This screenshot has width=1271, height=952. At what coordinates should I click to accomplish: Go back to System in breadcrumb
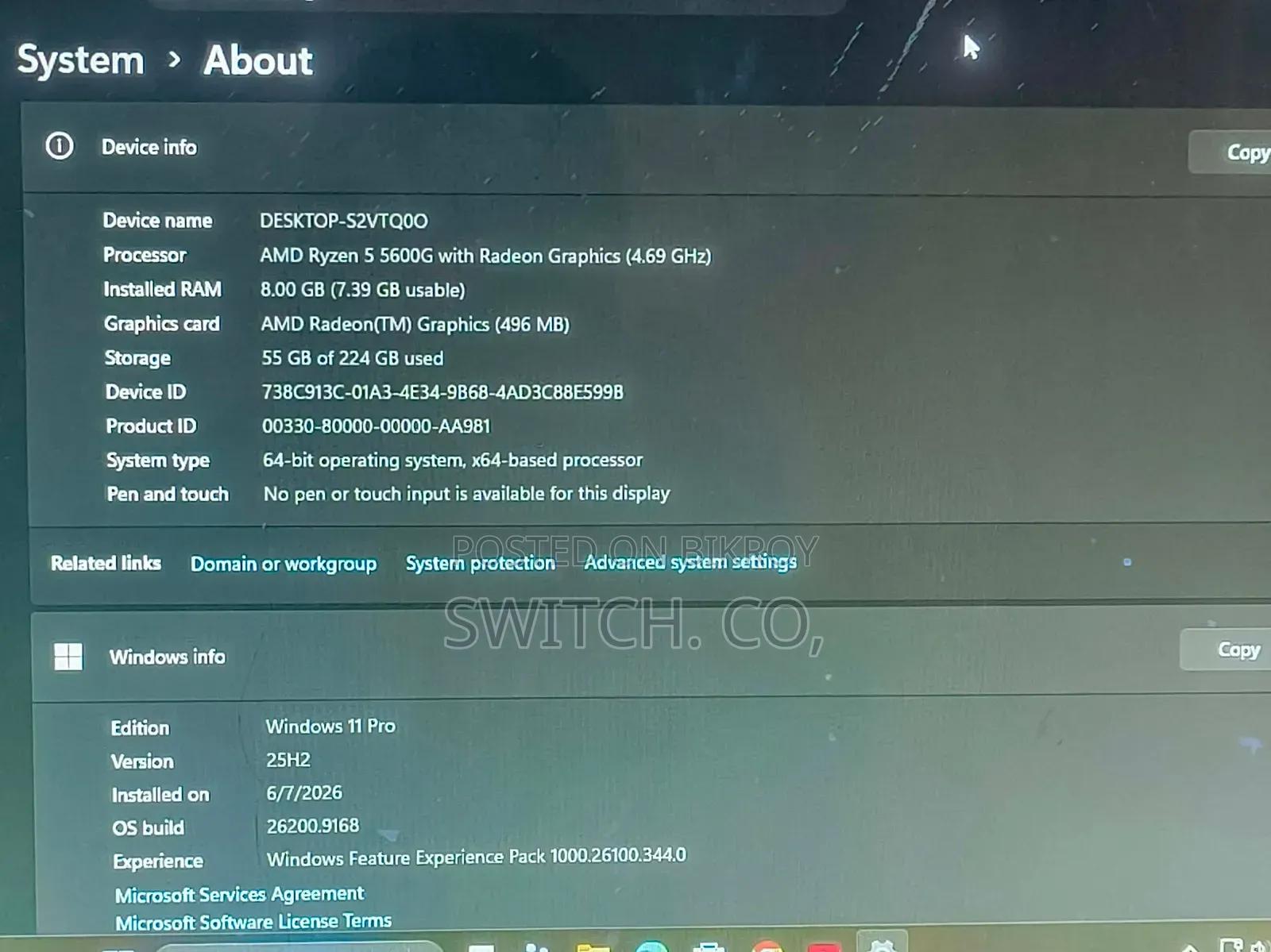(x=80, y=60)
